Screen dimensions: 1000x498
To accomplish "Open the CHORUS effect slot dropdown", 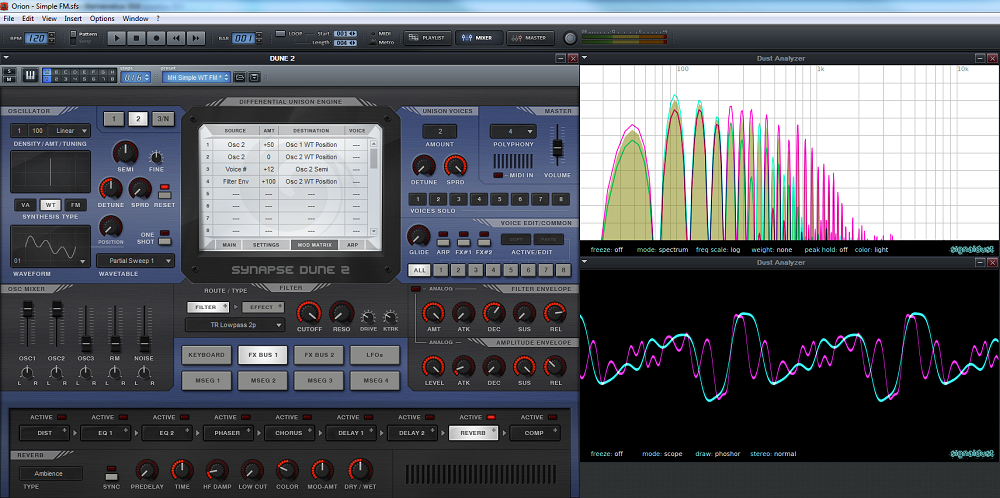I will (x=289, y=433).
